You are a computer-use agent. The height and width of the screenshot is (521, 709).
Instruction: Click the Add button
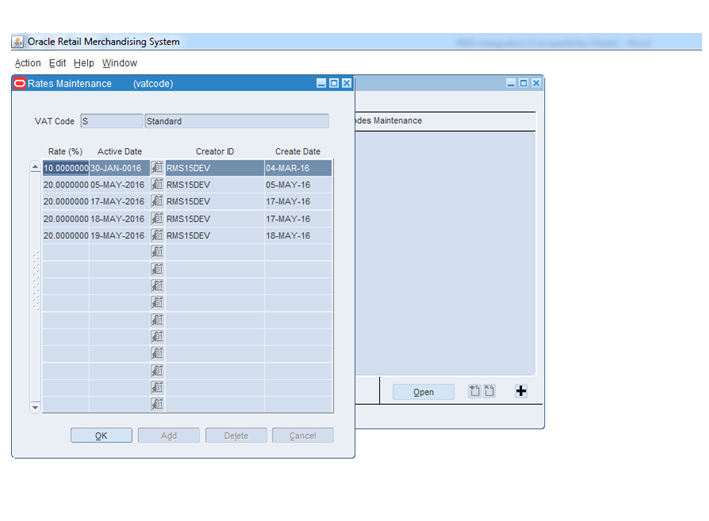pos(169,436)
